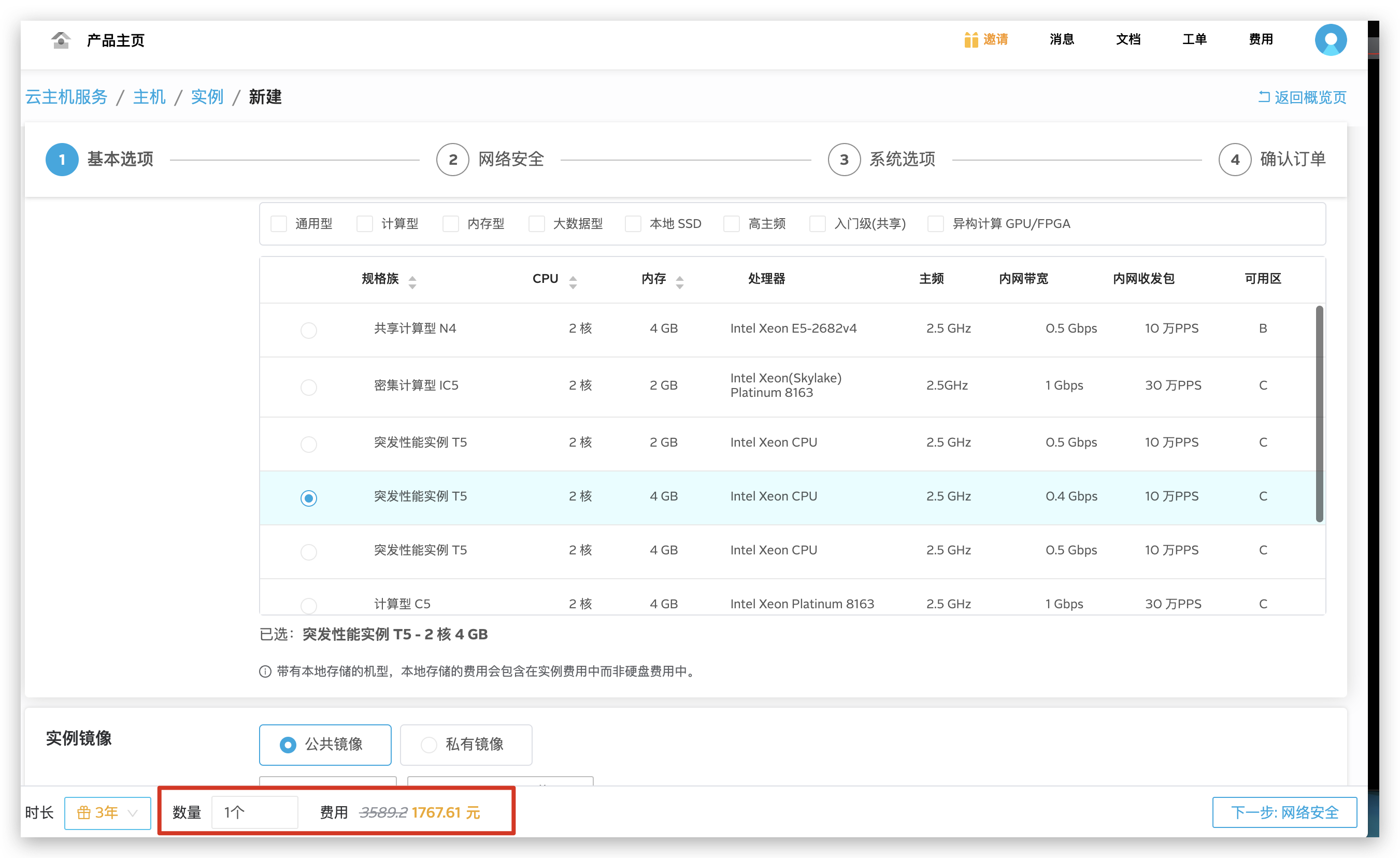Click the home logo icon
Viewport: 1400px width, 858px height.
[60, 40]
